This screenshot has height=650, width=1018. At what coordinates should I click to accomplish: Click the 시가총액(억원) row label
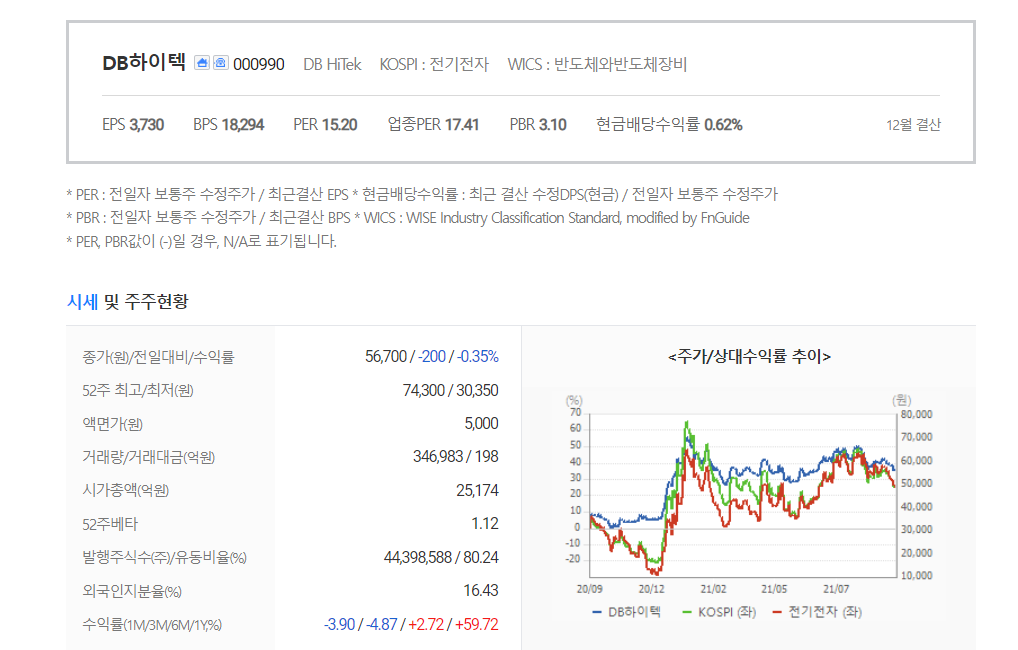tap(125, 490)
